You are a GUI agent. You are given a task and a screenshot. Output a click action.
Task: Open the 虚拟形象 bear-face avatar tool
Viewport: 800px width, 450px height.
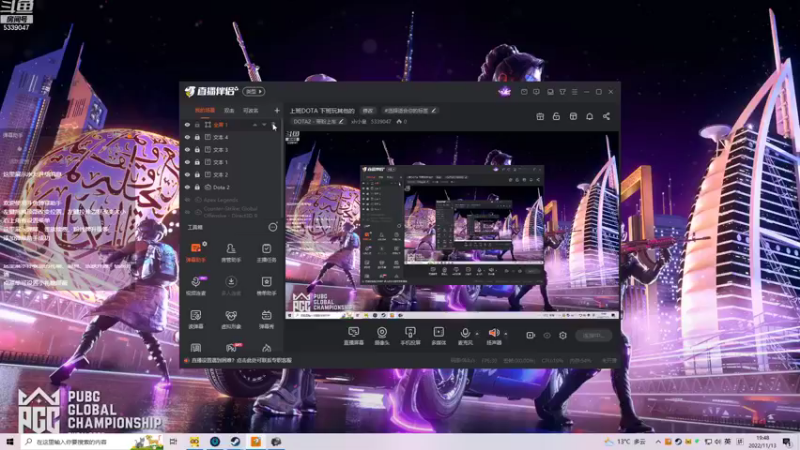coord(231,319)
